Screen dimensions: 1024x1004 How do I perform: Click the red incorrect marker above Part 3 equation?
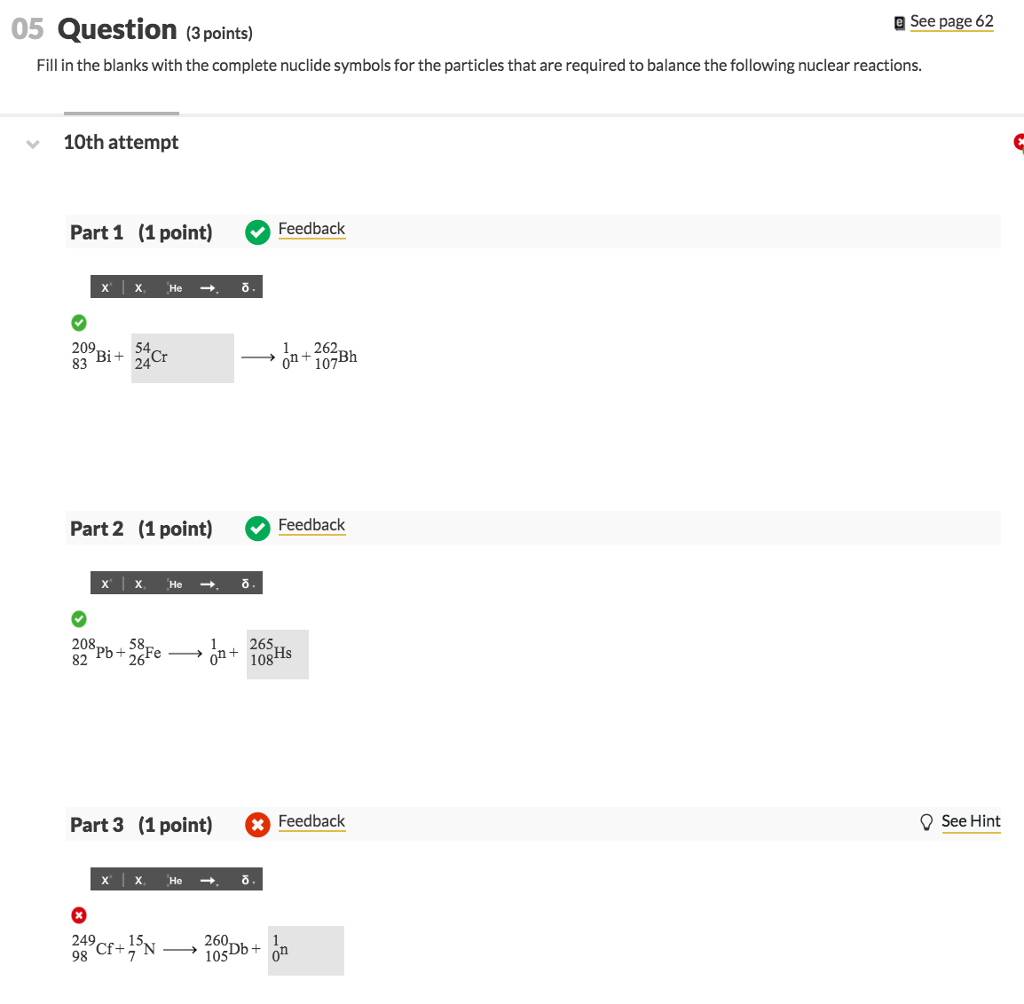78,914
